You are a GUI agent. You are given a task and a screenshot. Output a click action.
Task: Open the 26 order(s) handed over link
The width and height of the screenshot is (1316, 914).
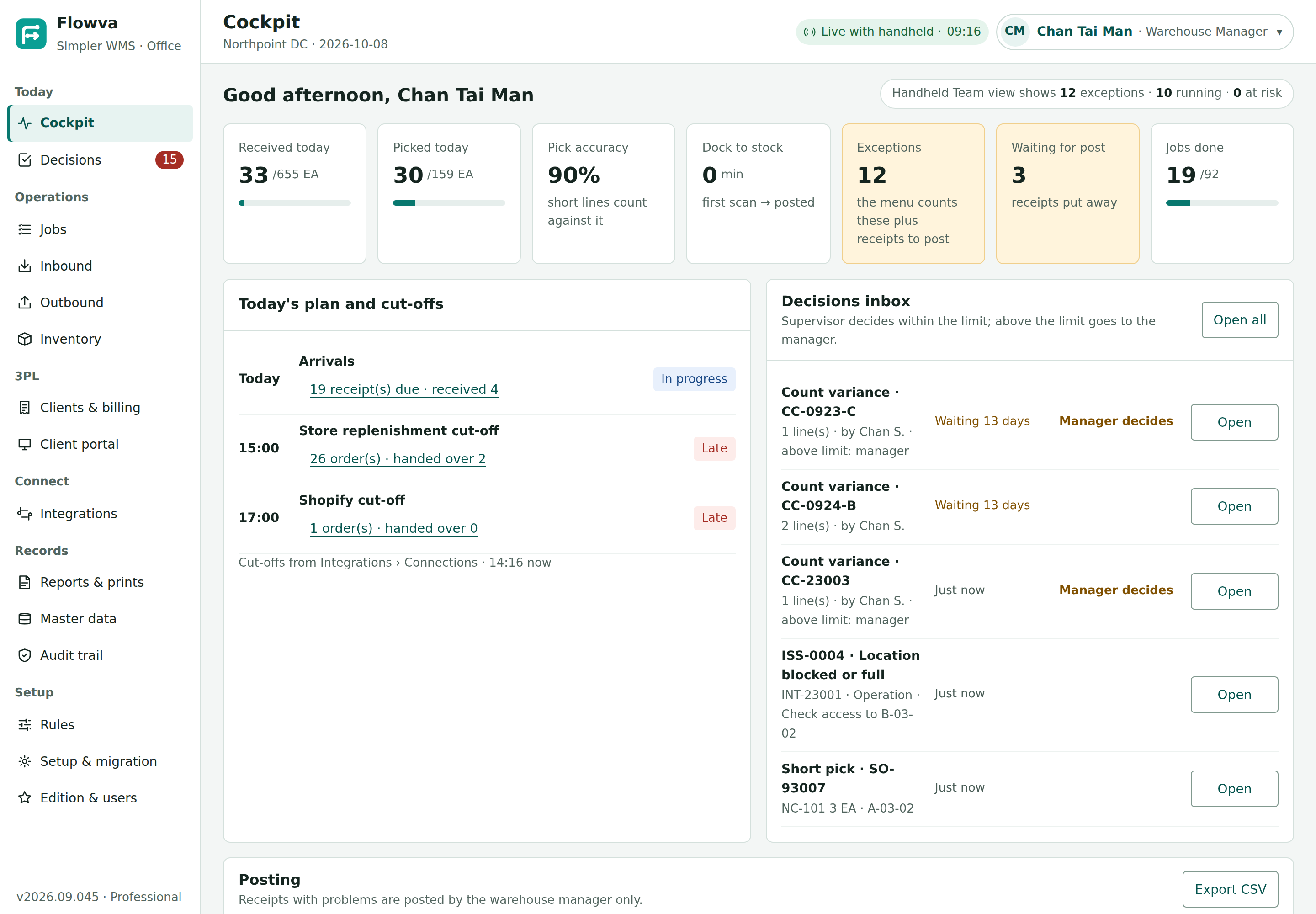(x=398, y=459)
